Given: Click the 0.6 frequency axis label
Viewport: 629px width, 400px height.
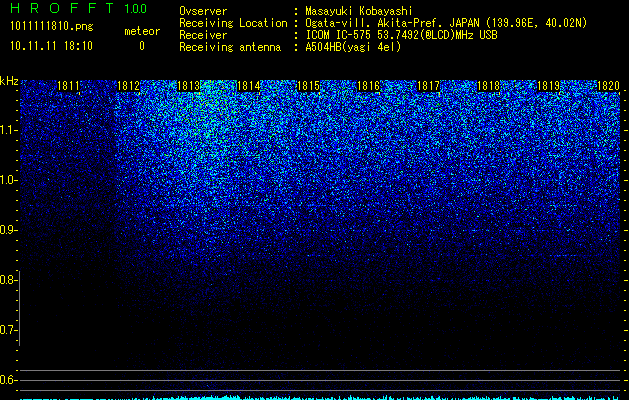Looking at the screenshot, I should (x=9, y=380).
